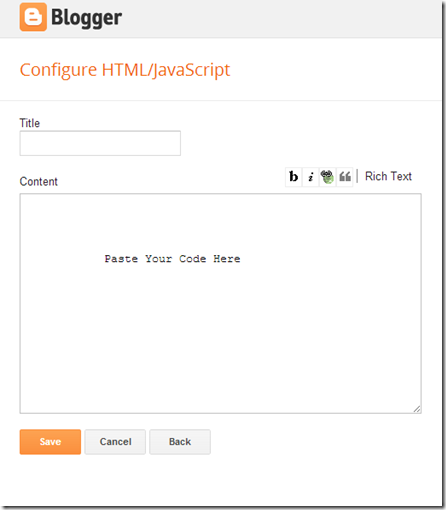This screenshot has height=510, width=446.
Task: Apply bold formatting with the b icon
Action: tap(294, 177)
